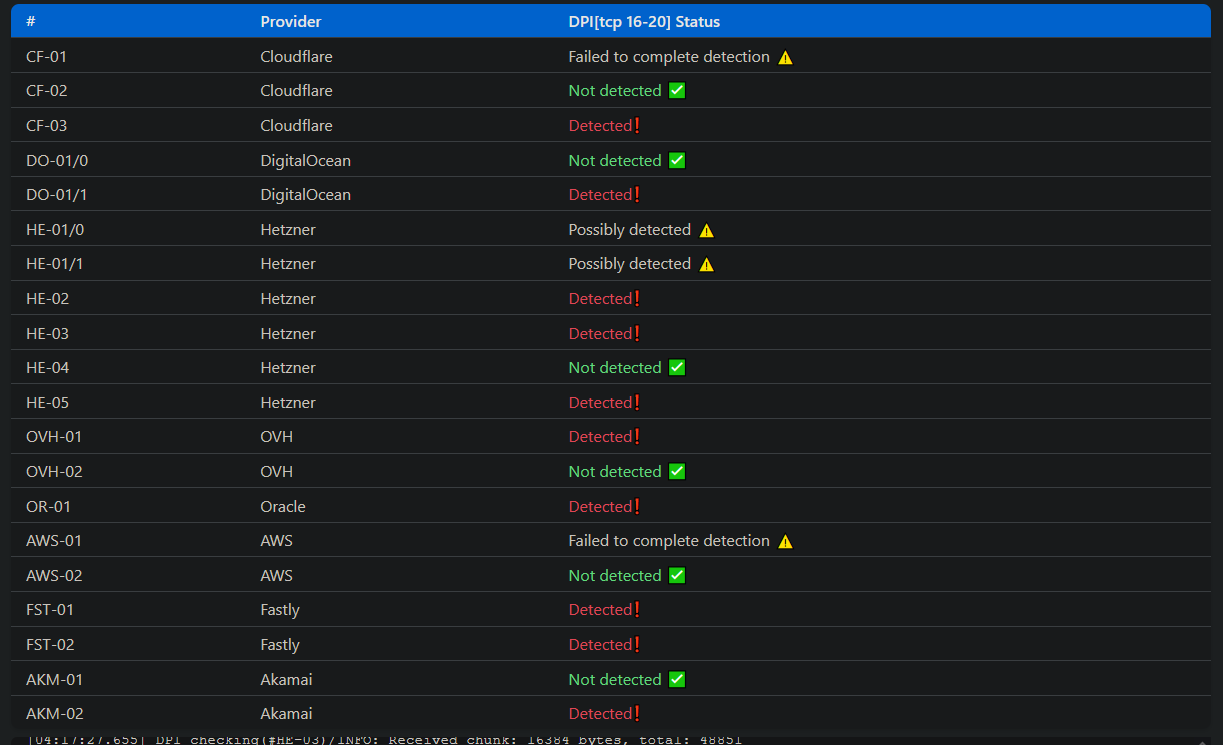1223x745 pixels.
Task: Click the warning icon in the CF-01 row
Action: (x=785, y=57)
